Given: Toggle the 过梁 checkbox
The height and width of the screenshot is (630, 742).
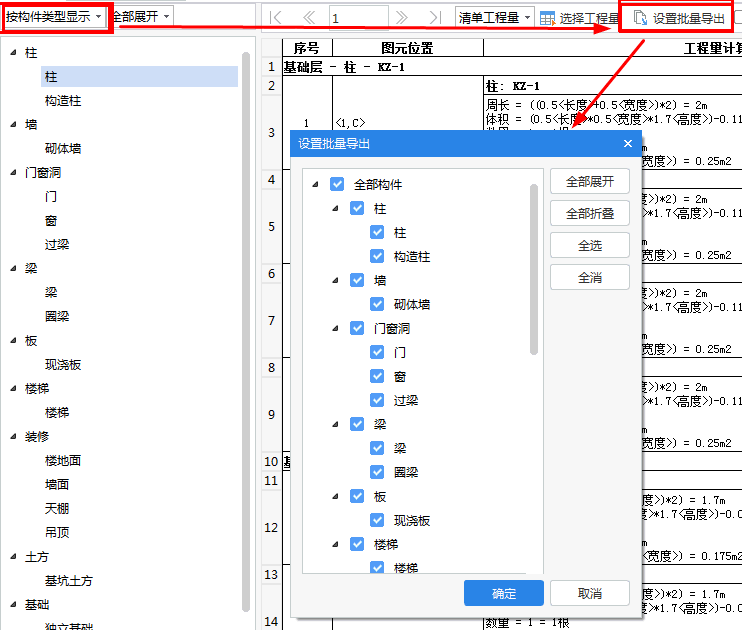Looking at the screenshot, I should 377,401.
